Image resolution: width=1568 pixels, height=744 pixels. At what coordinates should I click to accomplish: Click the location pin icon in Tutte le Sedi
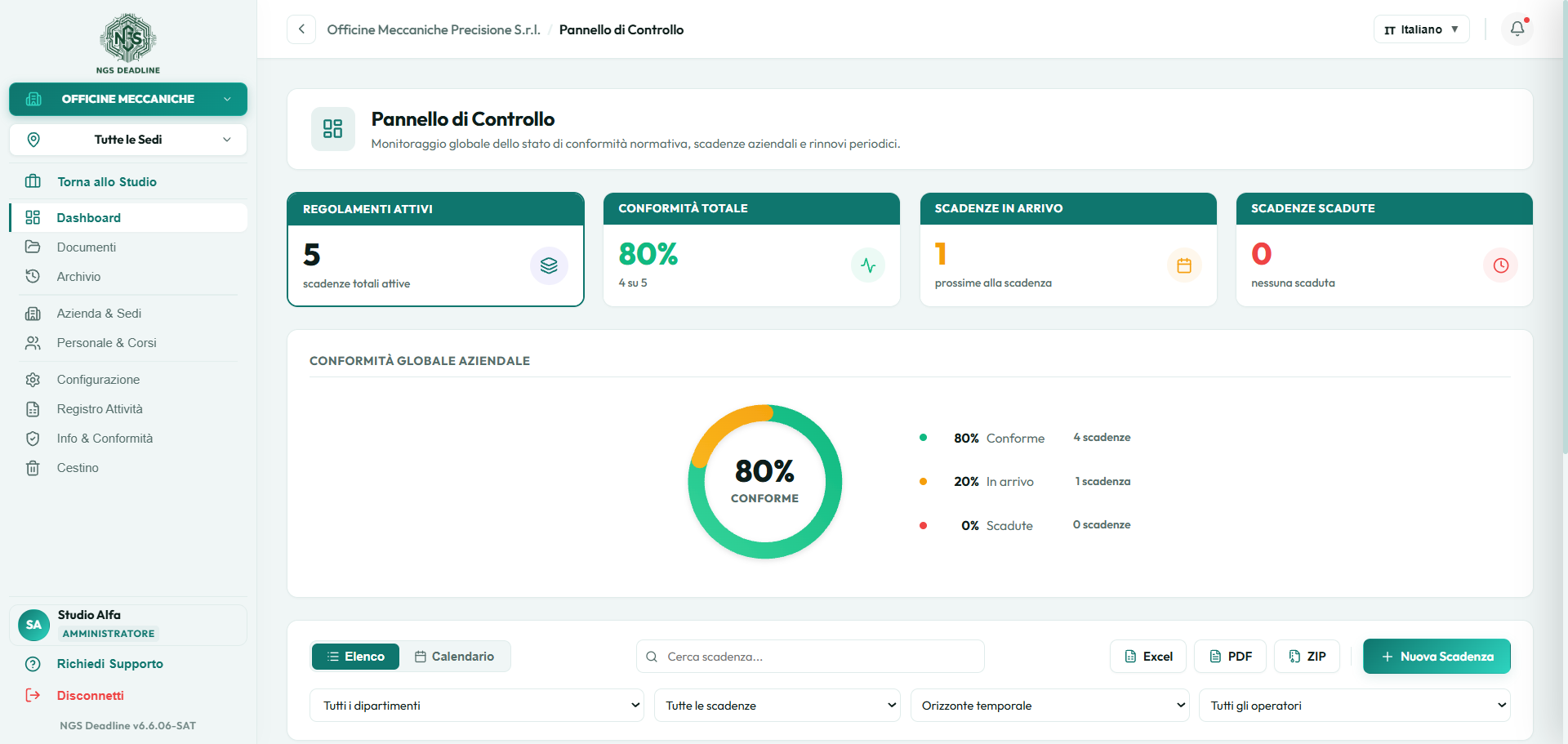[x=33, y=140]
